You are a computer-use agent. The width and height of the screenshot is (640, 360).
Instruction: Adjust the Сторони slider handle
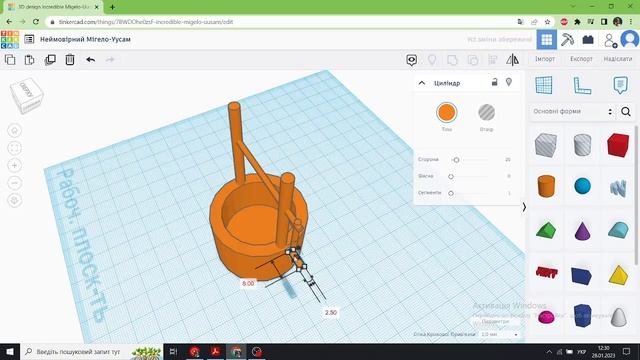(456, 160)
